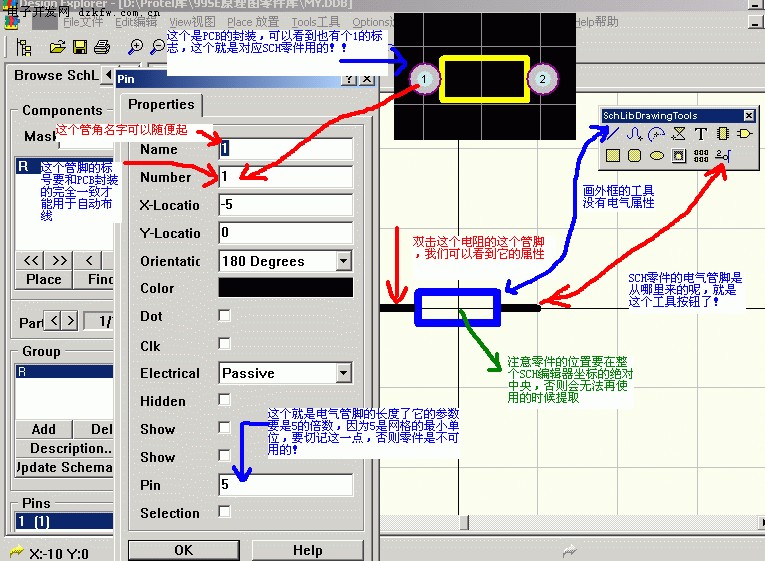
Task: Click the printer icon in toolbar
Action: point(101,46)
